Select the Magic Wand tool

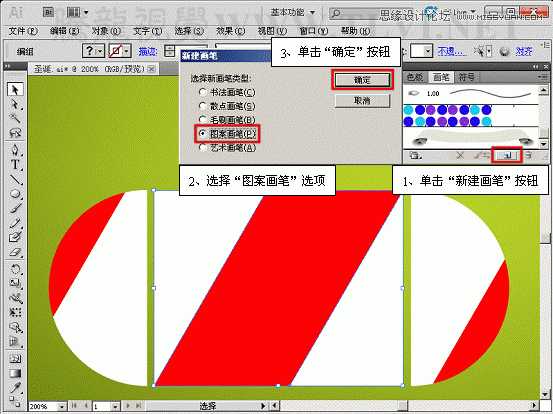[15, 118]
